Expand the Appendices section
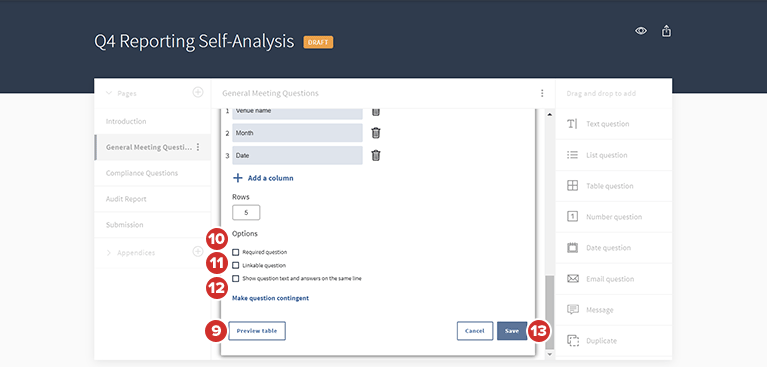This screenshot has height=367, width=767. pos(109,252)
